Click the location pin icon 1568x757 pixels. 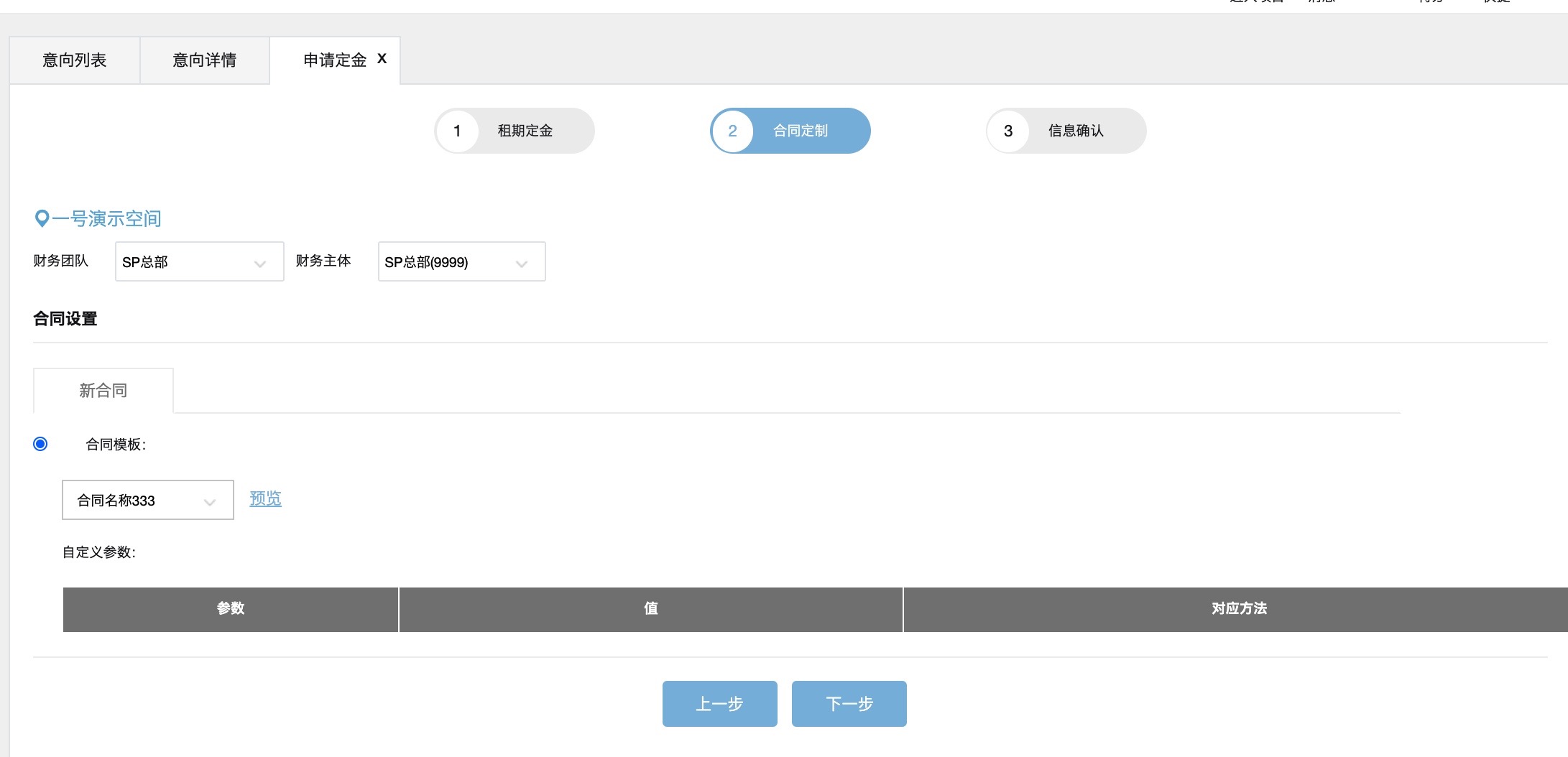[x=42, y=218]
